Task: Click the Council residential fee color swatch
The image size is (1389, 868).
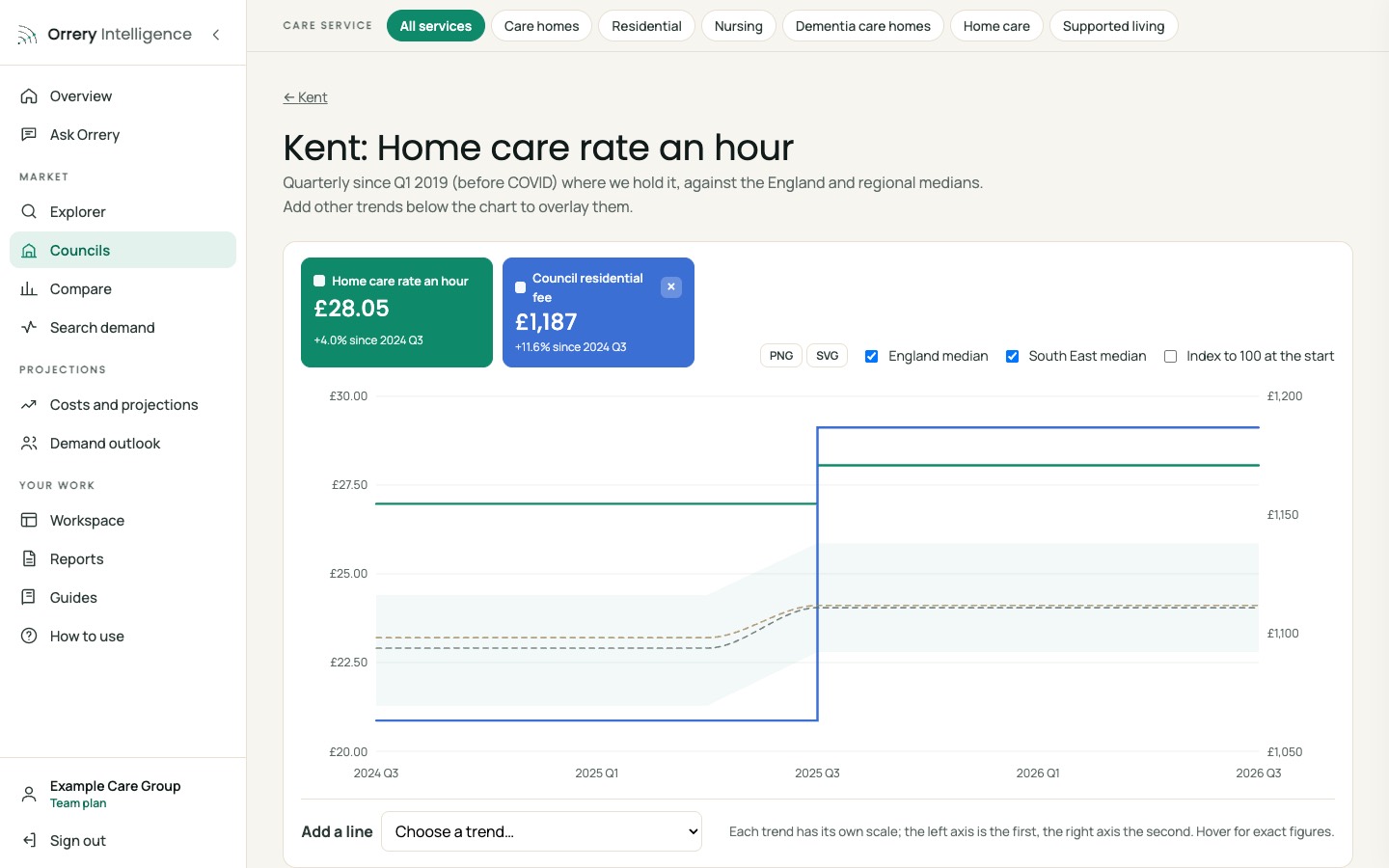Action: pyautogui.click(x=521, y=287)
